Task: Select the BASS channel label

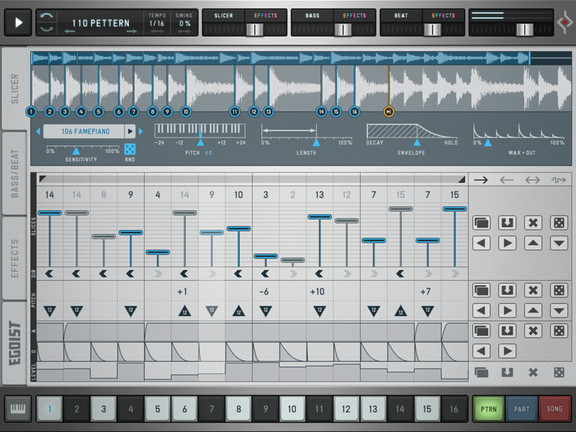Action: pos(312,15)
